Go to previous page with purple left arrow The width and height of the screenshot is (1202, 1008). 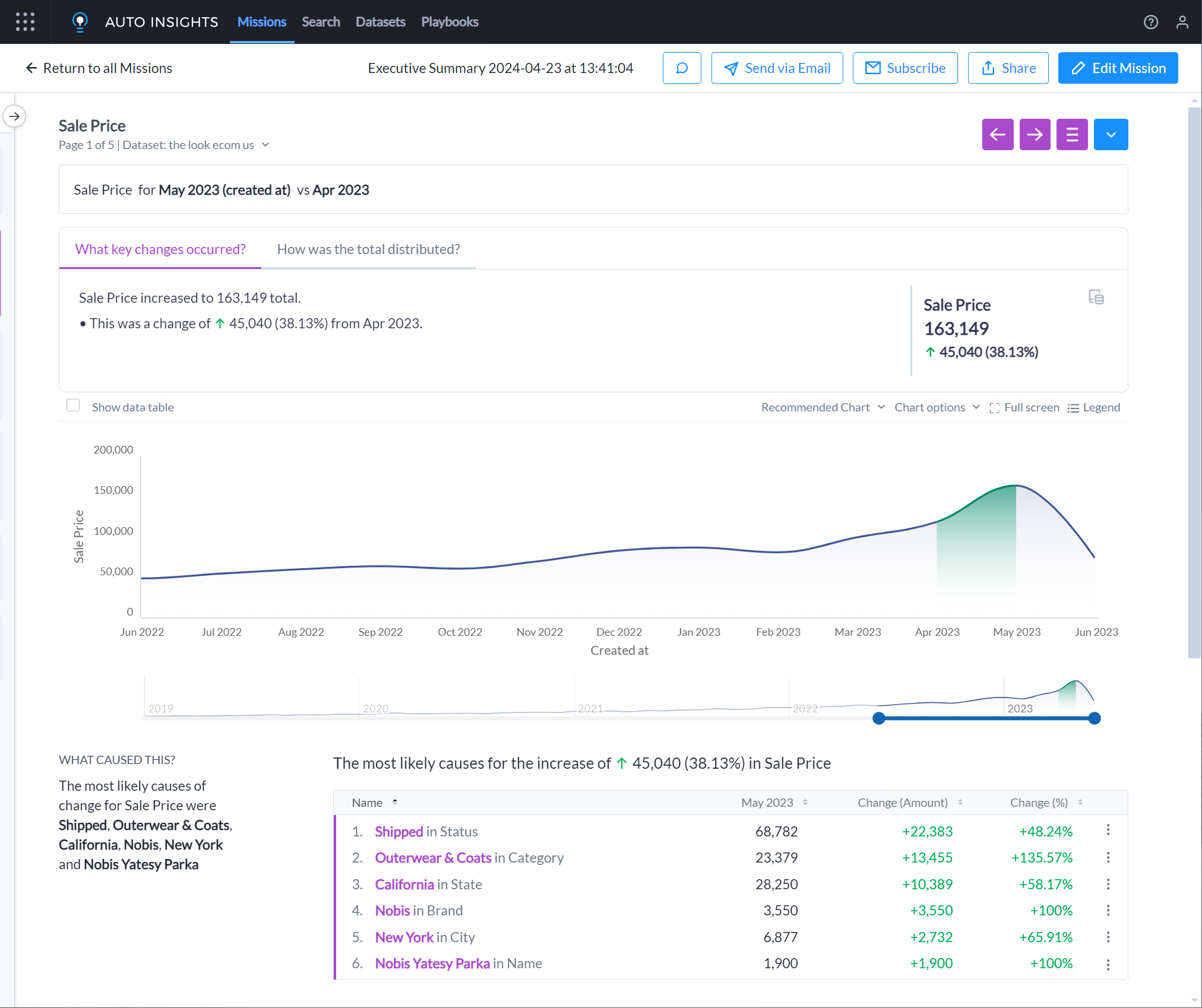coord(998,134)
